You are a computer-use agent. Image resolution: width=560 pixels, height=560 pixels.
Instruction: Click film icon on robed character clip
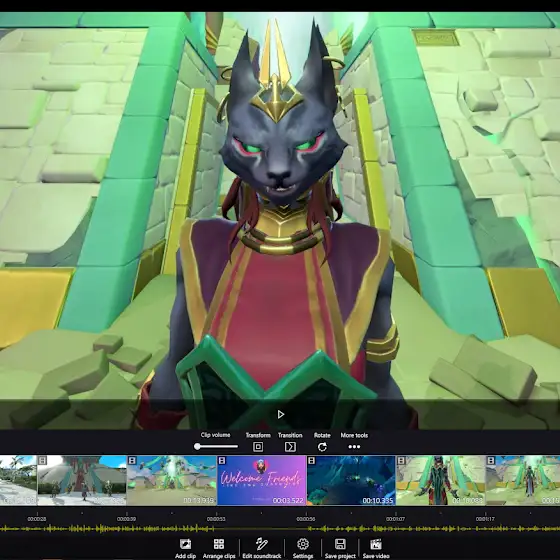[401, 461]
